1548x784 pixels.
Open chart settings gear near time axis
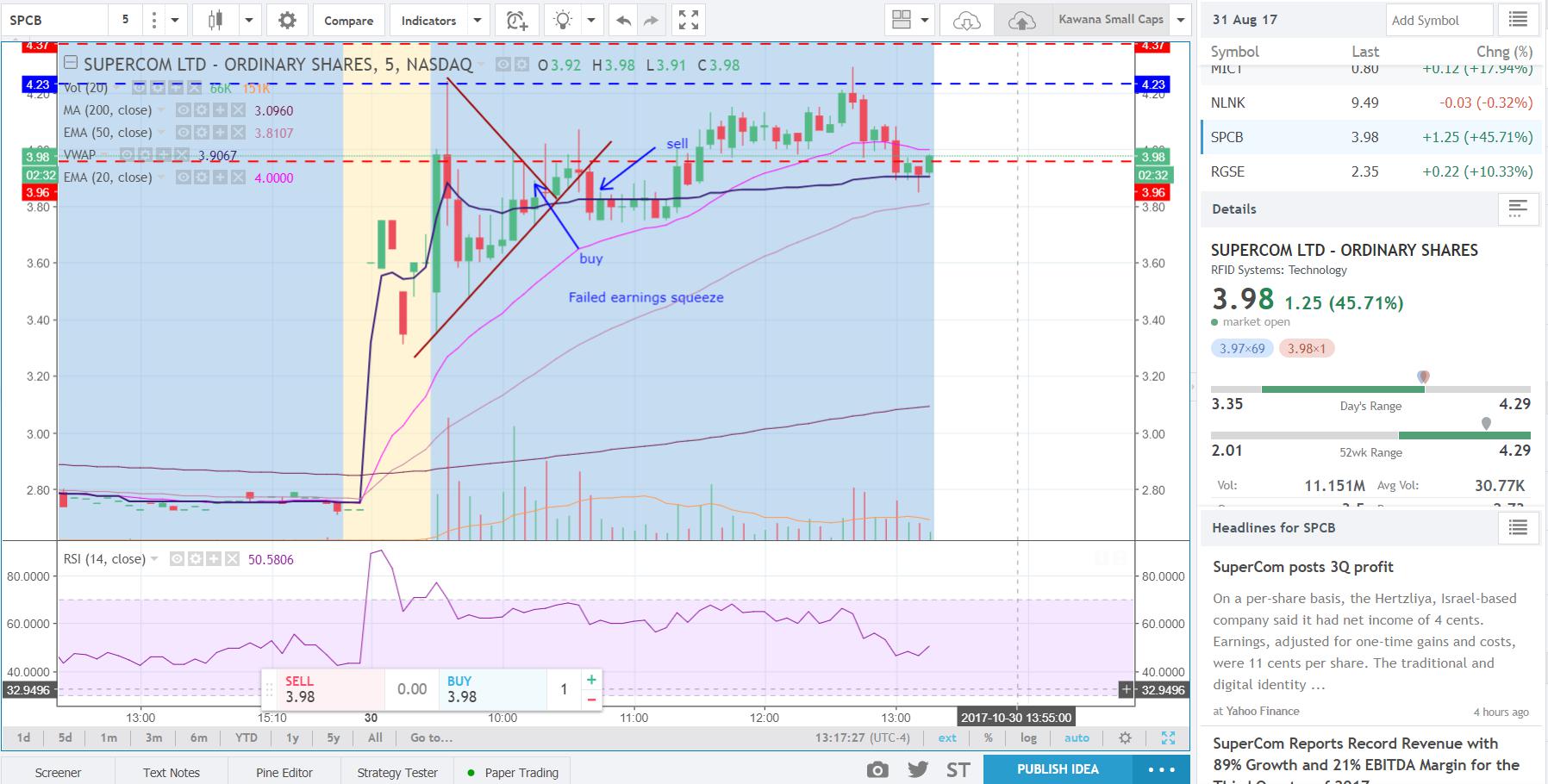point(1125,737)
